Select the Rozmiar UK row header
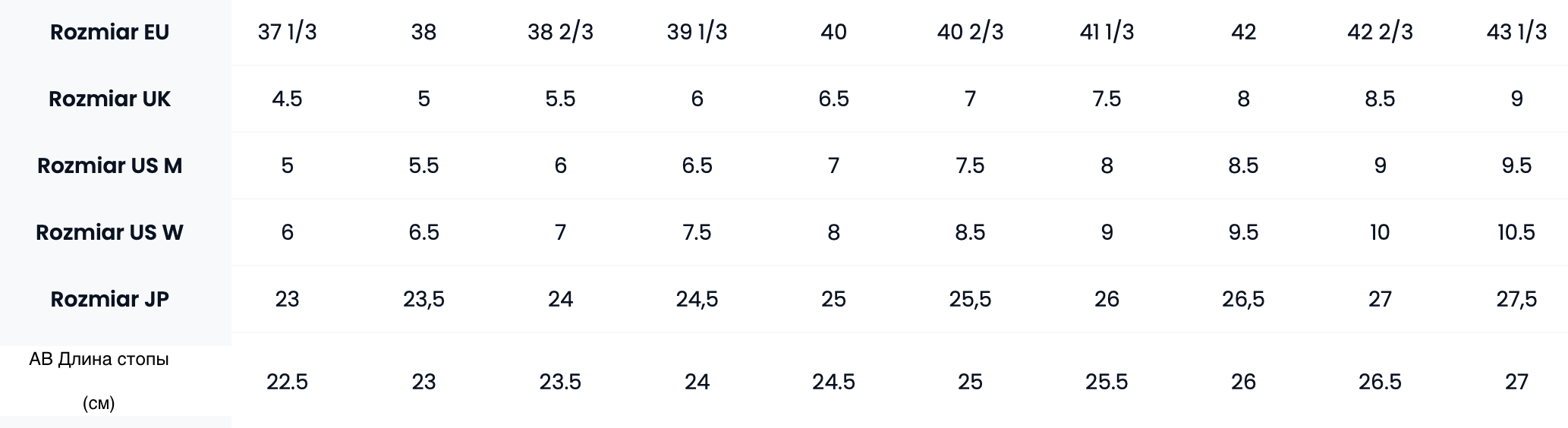Screen dimensions: 1568x428 click(x=109, y=99)
